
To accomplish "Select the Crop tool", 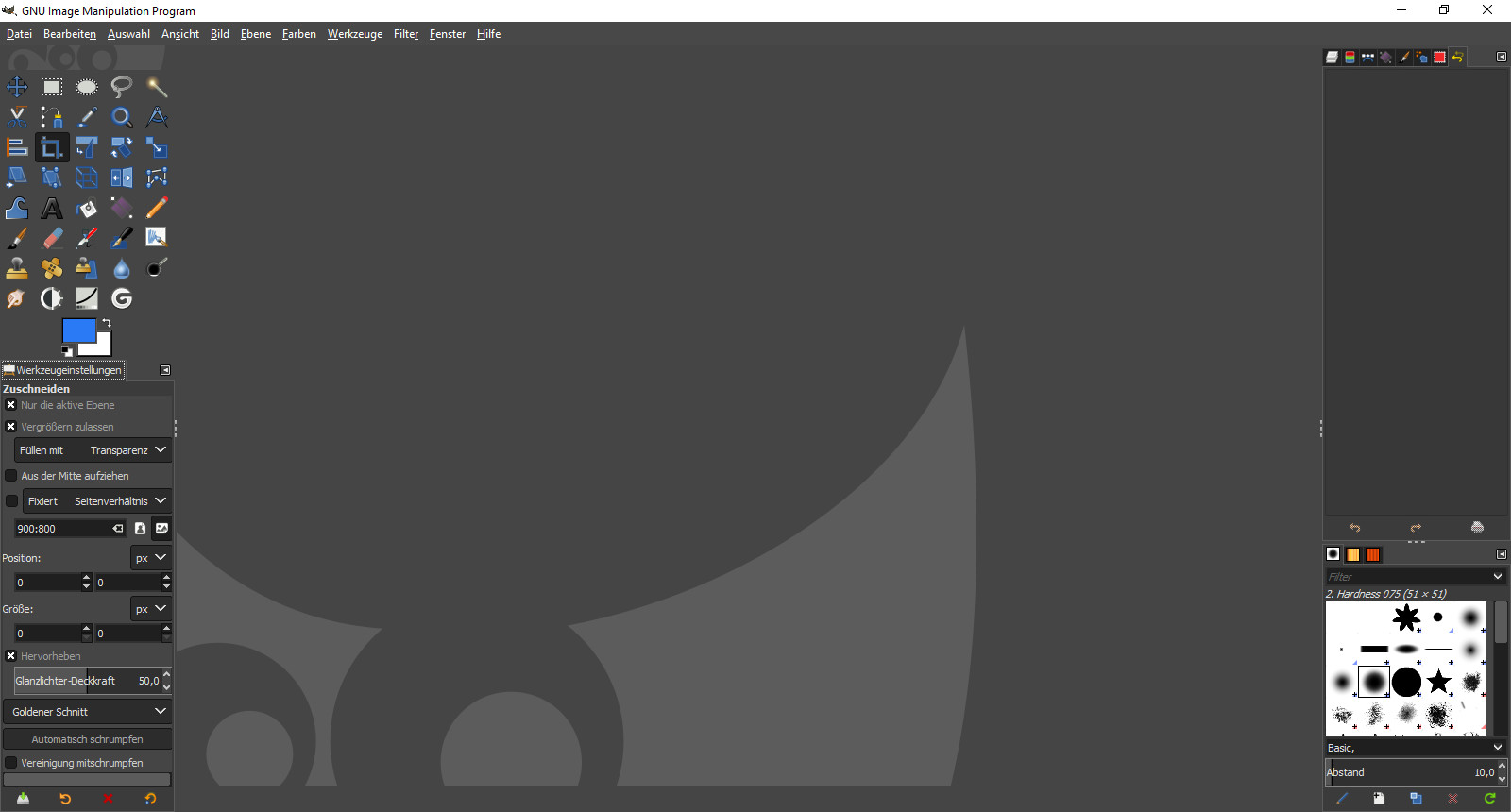I will [x=52, y=147].
